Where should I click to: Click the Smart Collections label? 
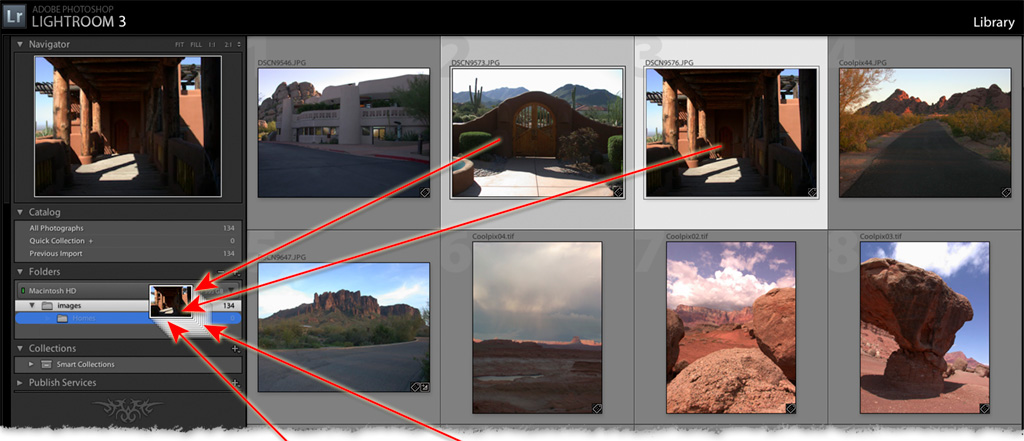click(86, 365)
